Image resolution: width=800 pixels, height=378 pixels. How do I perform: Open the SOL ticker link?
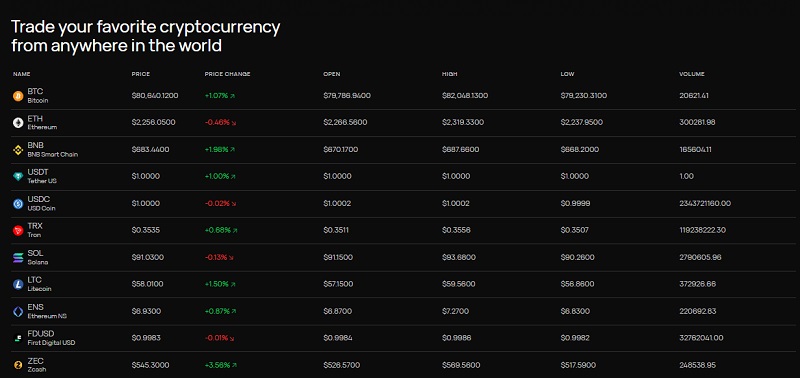pos(35,253)
